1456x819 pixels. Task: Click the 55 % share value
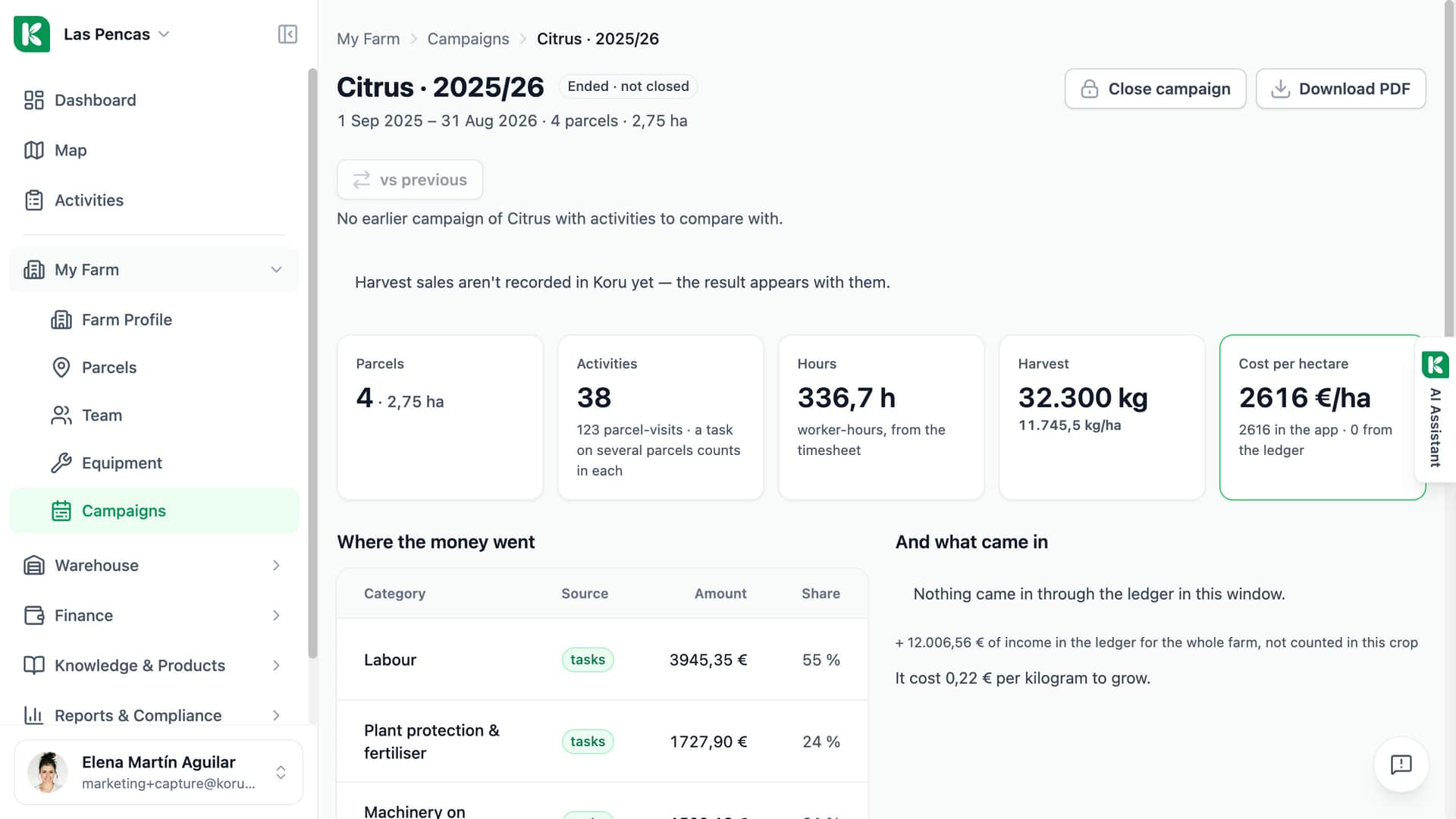point(821,660)
